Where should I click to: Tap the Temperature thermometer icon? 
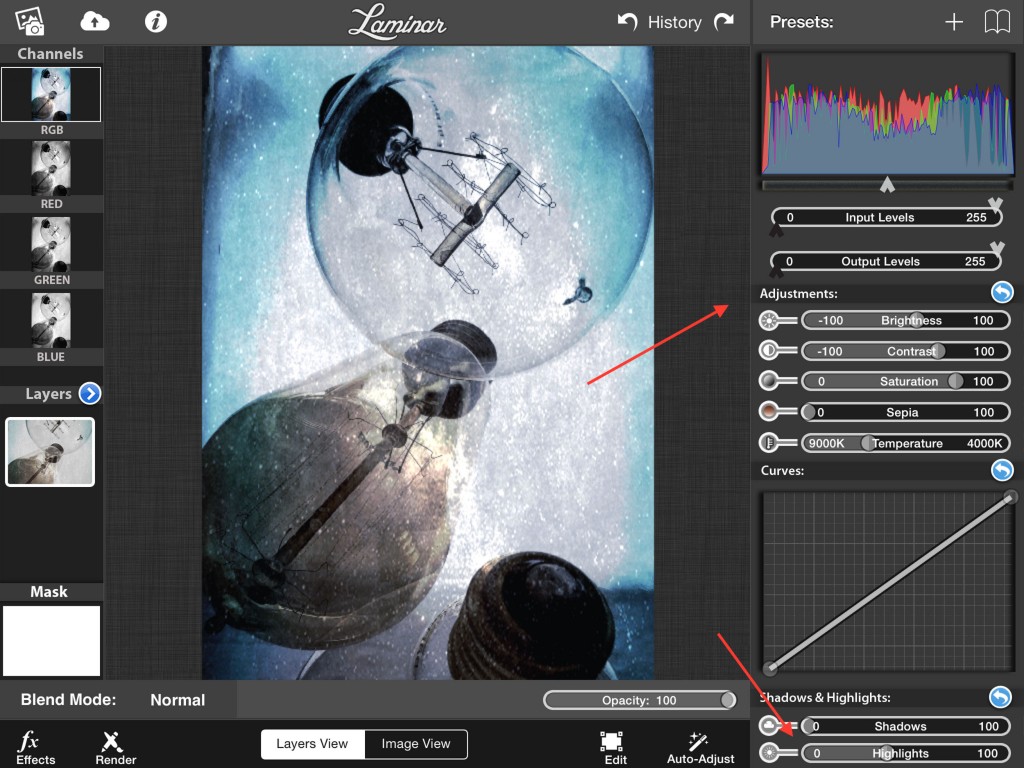769,443
